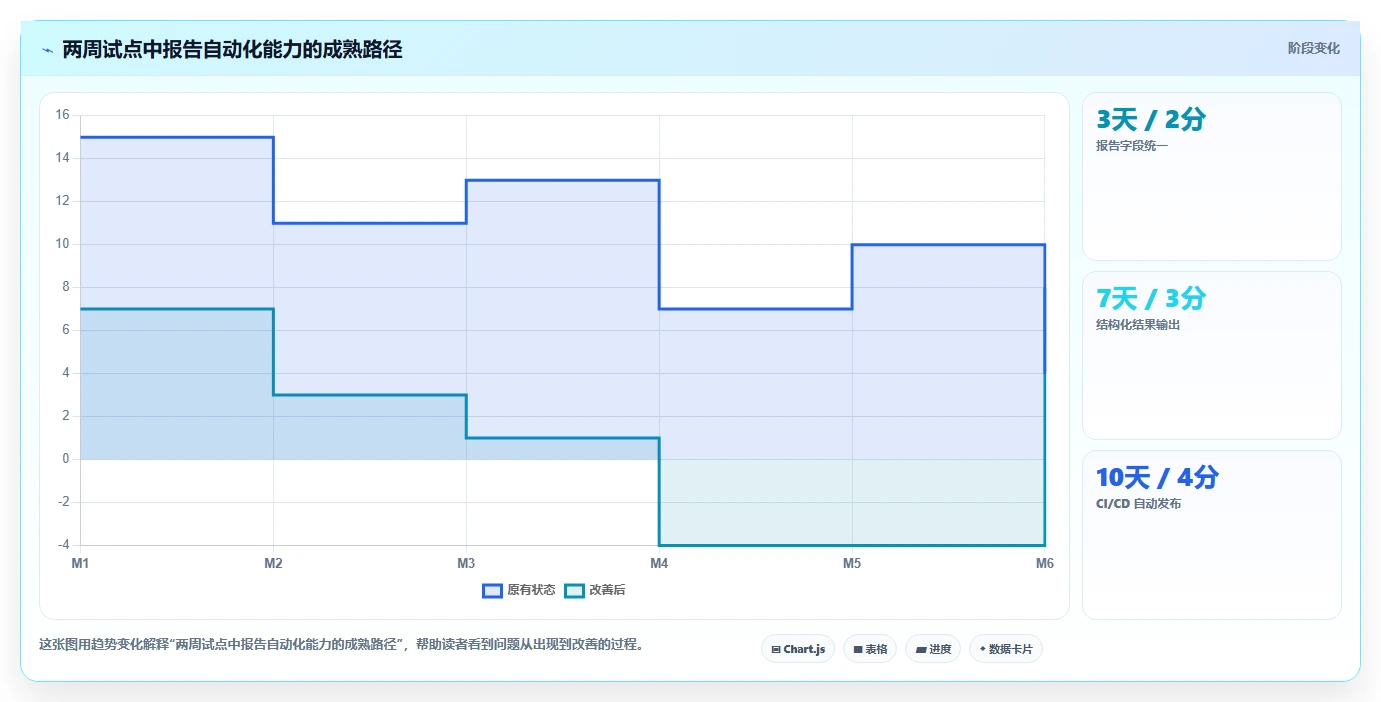The height and width of the screenshot is (702, 1381).
Task: Click the 结构化结果输出 card label
Action: pyautogui.click(x=1138, y=325)
